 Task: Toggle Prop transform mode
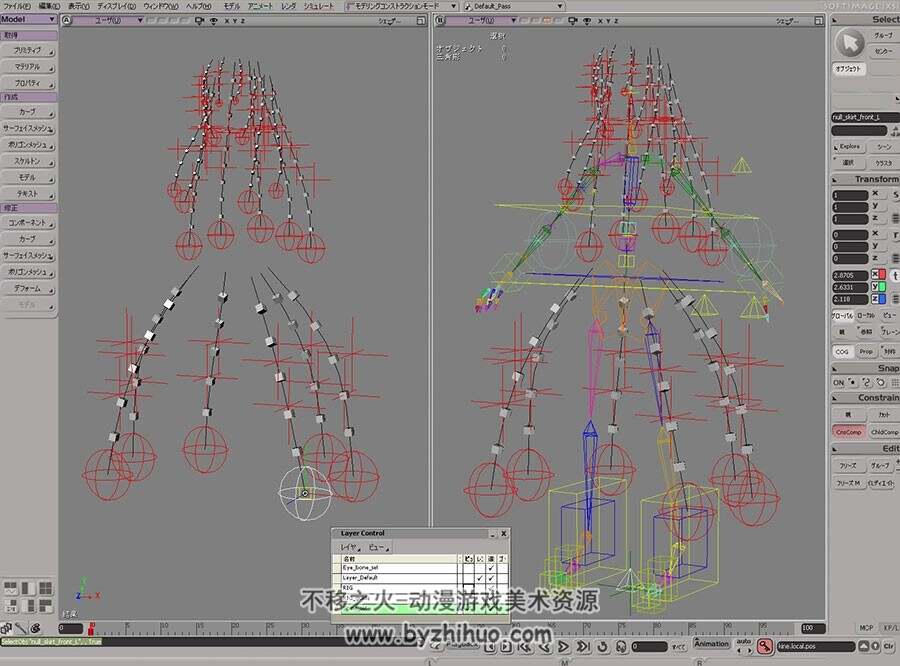coord(866,351)
